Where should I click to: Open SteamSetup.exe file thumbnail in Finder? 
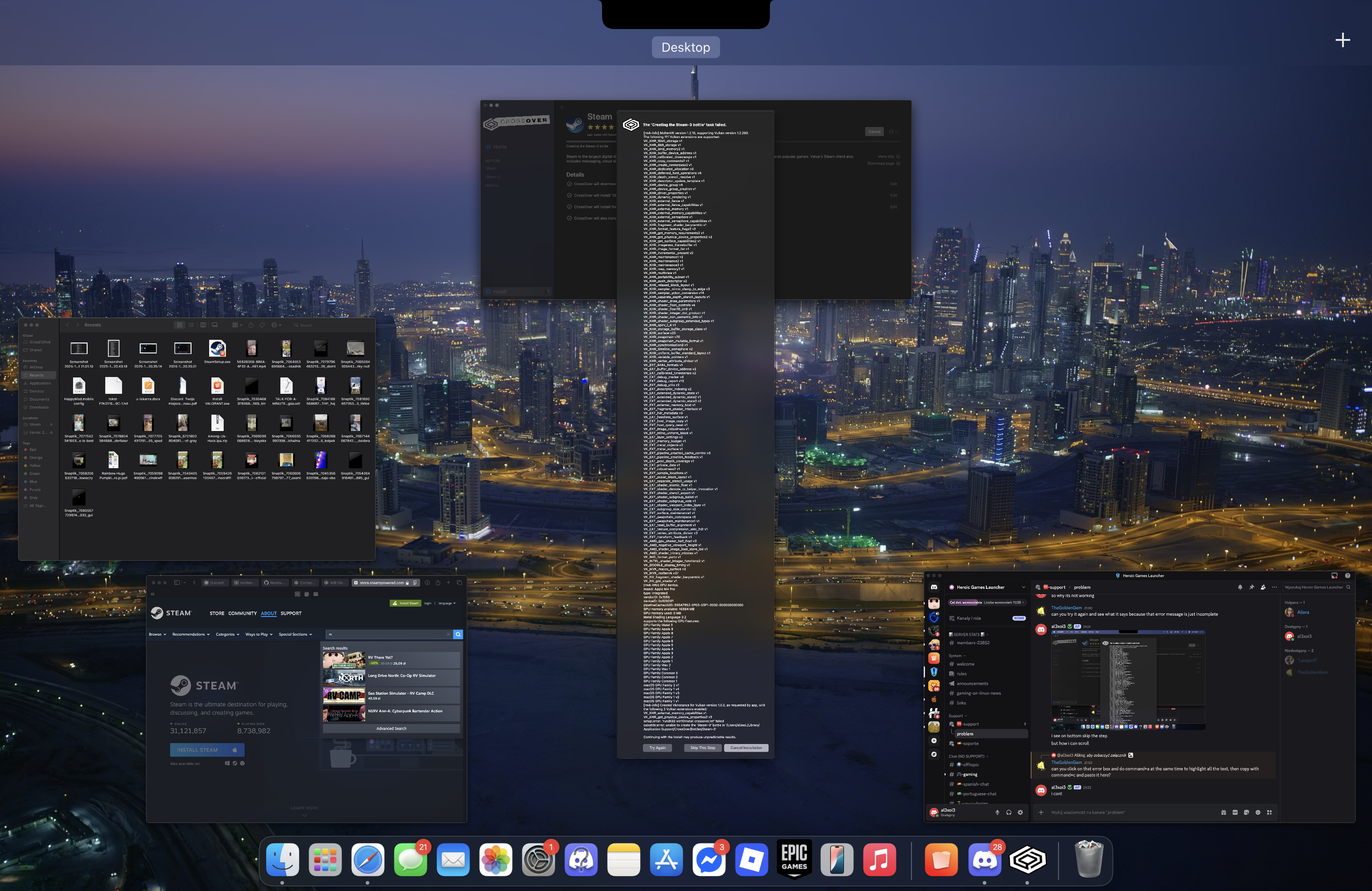[217, 349]
